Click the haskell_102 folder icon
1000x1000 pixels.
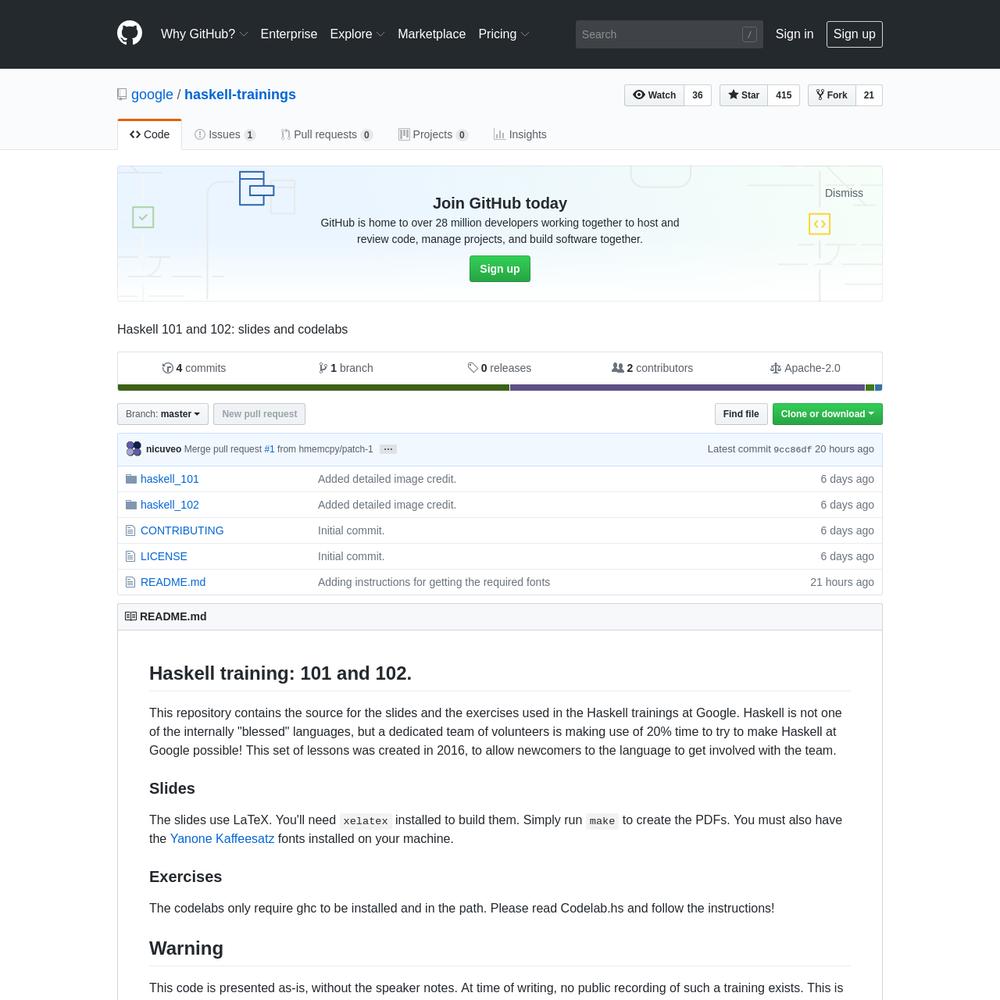[131, 504]
